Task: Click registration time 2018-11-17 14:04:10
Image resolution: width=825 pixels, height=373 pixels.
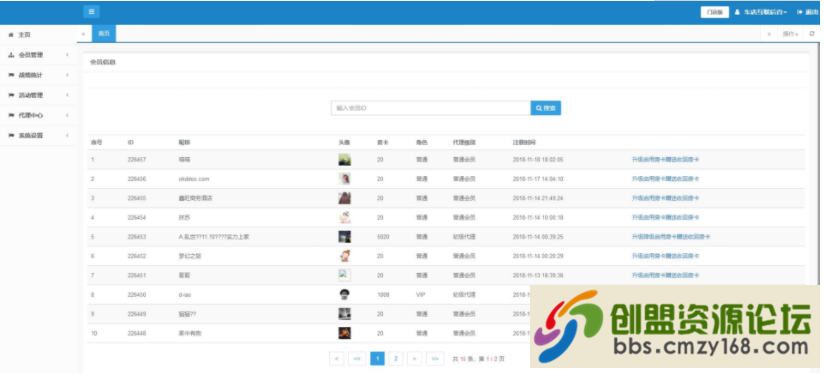Action: (538, 179)
